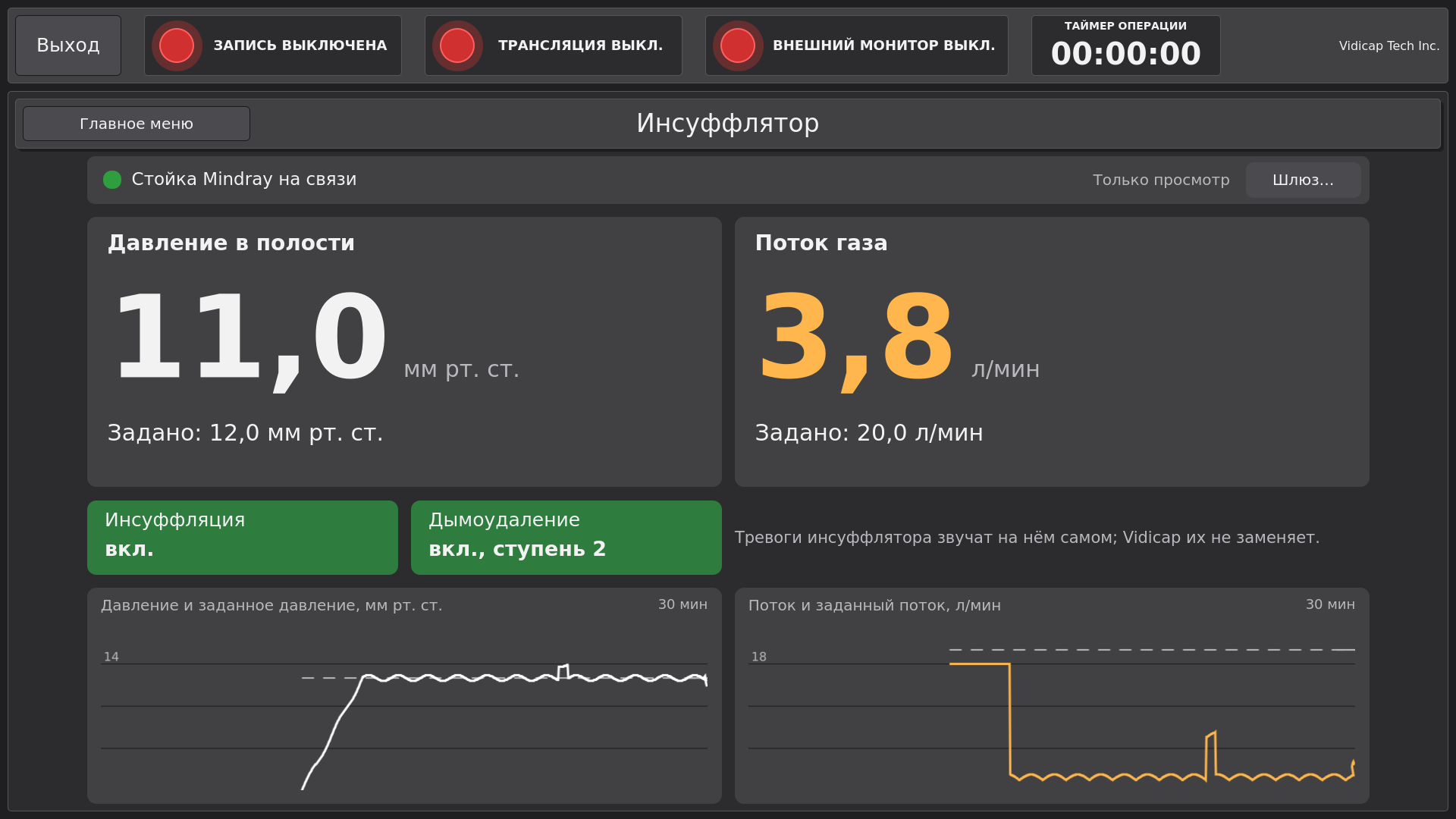Click the 30 мин label on flow chart
The height and width of the screenshot is (819, 1456).
[x=1330, y=604]
